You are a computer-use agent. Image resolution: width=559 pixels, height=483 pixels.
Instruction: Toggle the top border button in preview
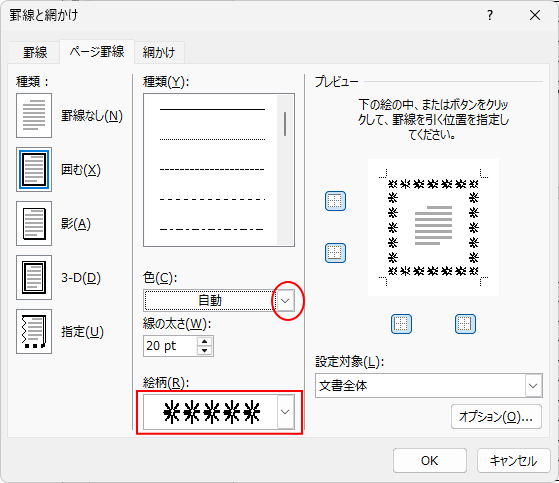[335, 201]
